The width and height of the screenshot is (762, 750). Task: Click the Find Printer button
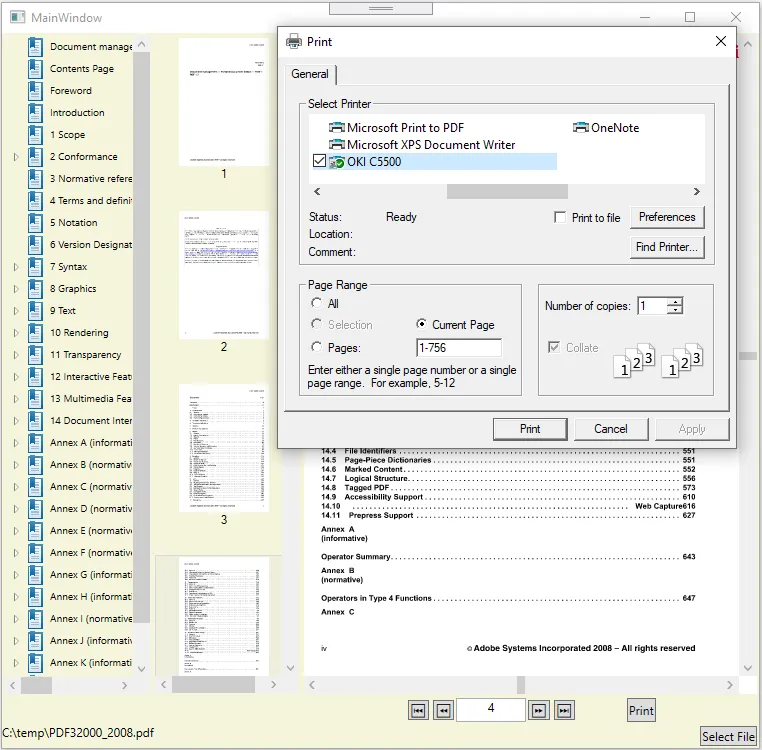pos(667,247)
